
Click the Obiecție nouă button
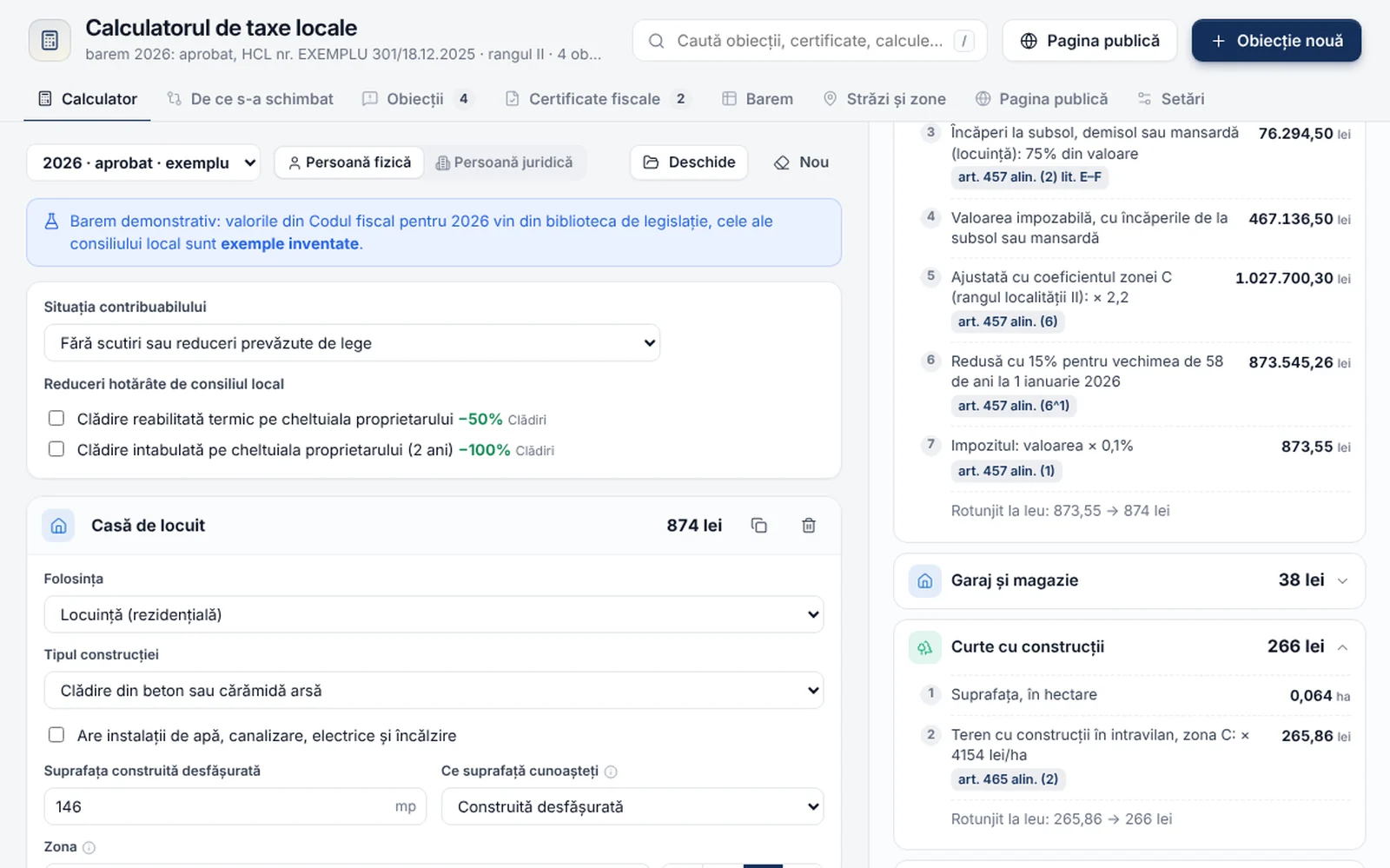coord(1276,41)
